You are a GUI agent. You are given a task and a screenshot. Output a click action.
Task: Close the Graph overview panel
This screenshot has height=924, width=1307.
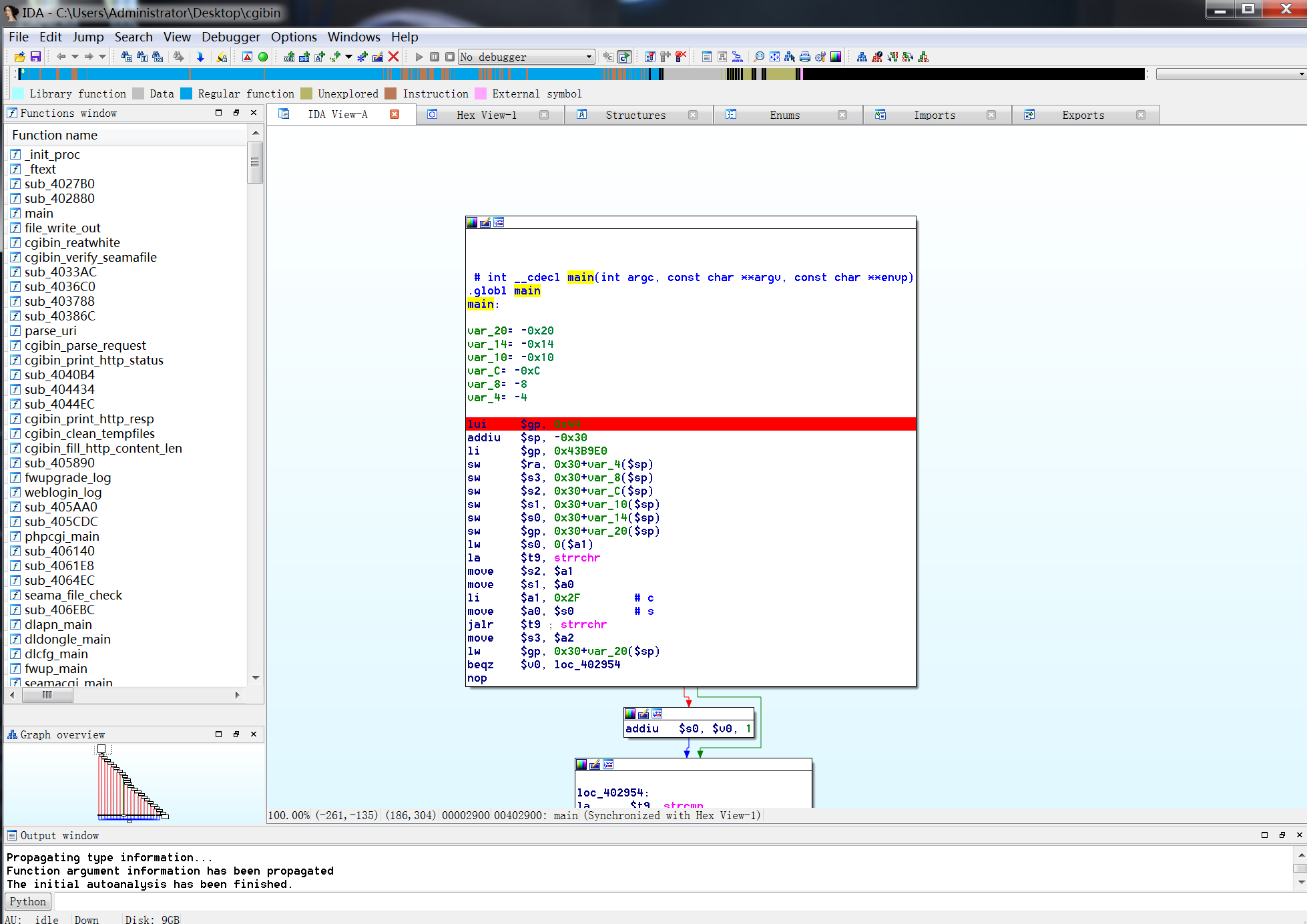coord(254,734)
